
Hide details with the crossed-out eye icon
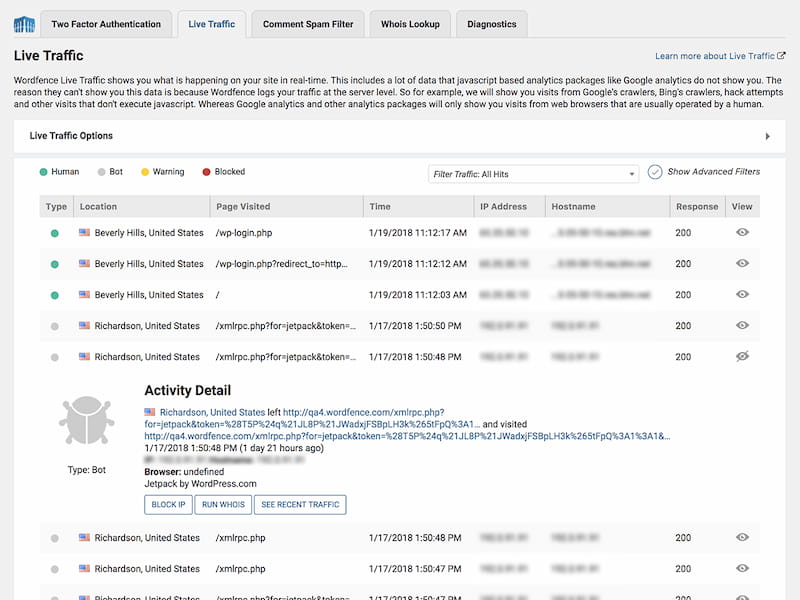(742, 357)
